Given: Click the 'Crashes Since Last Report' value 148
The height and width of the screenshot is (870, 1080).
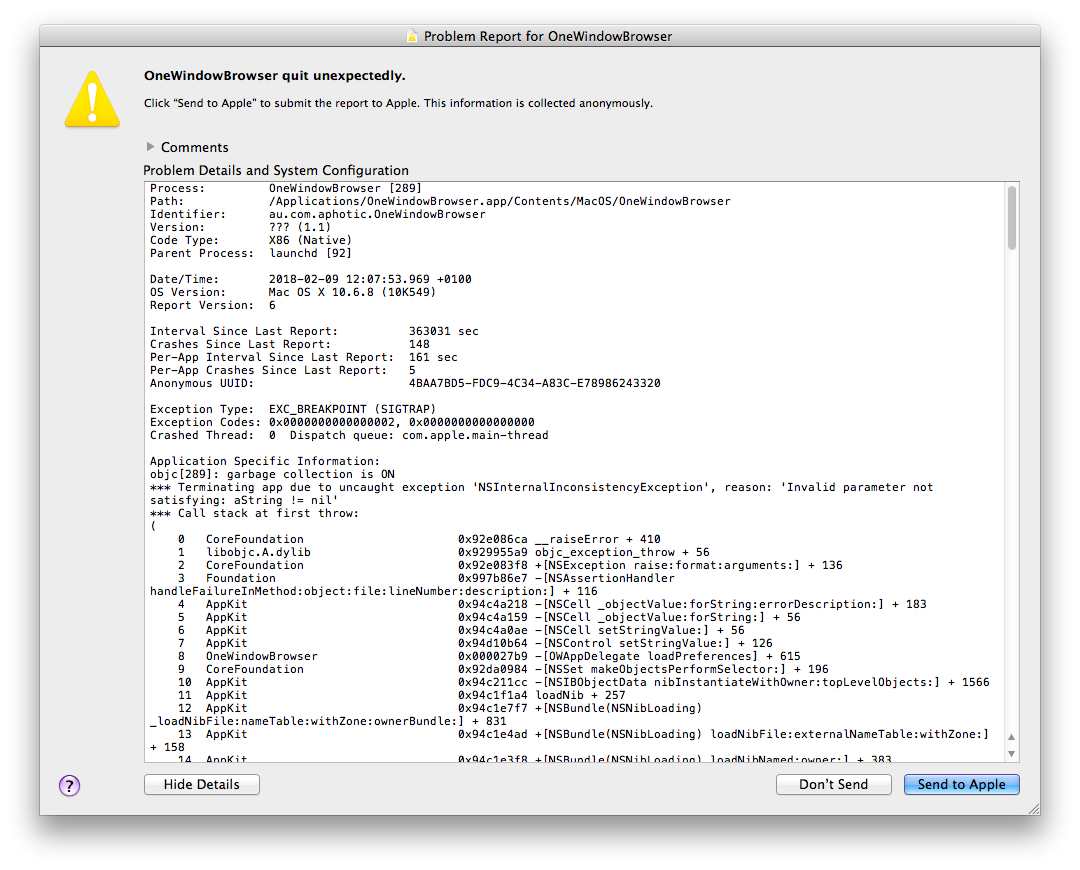Looking at the screenshot, I should point(419,344).
